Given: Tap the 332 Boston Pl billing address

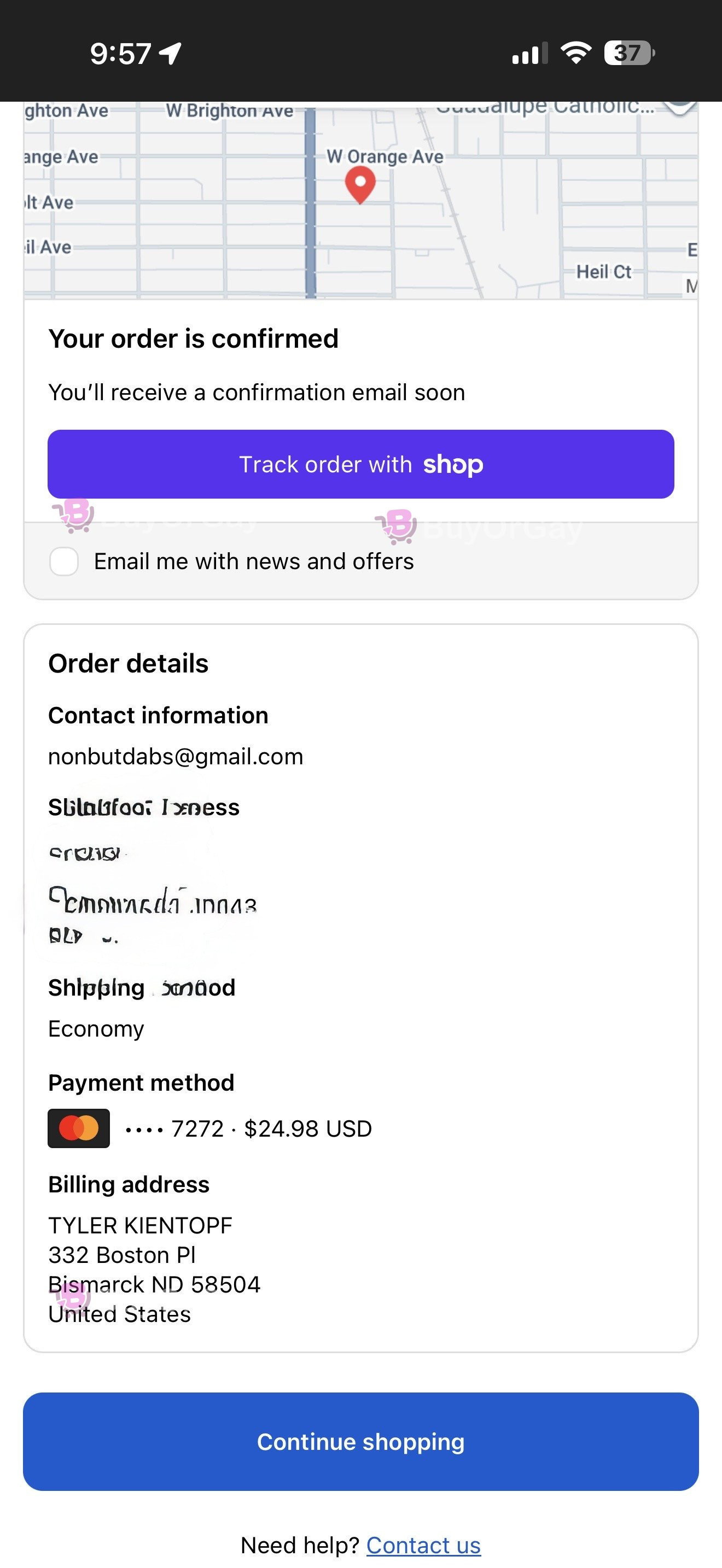Looking at the screenshot, I should pos(122,1255).
